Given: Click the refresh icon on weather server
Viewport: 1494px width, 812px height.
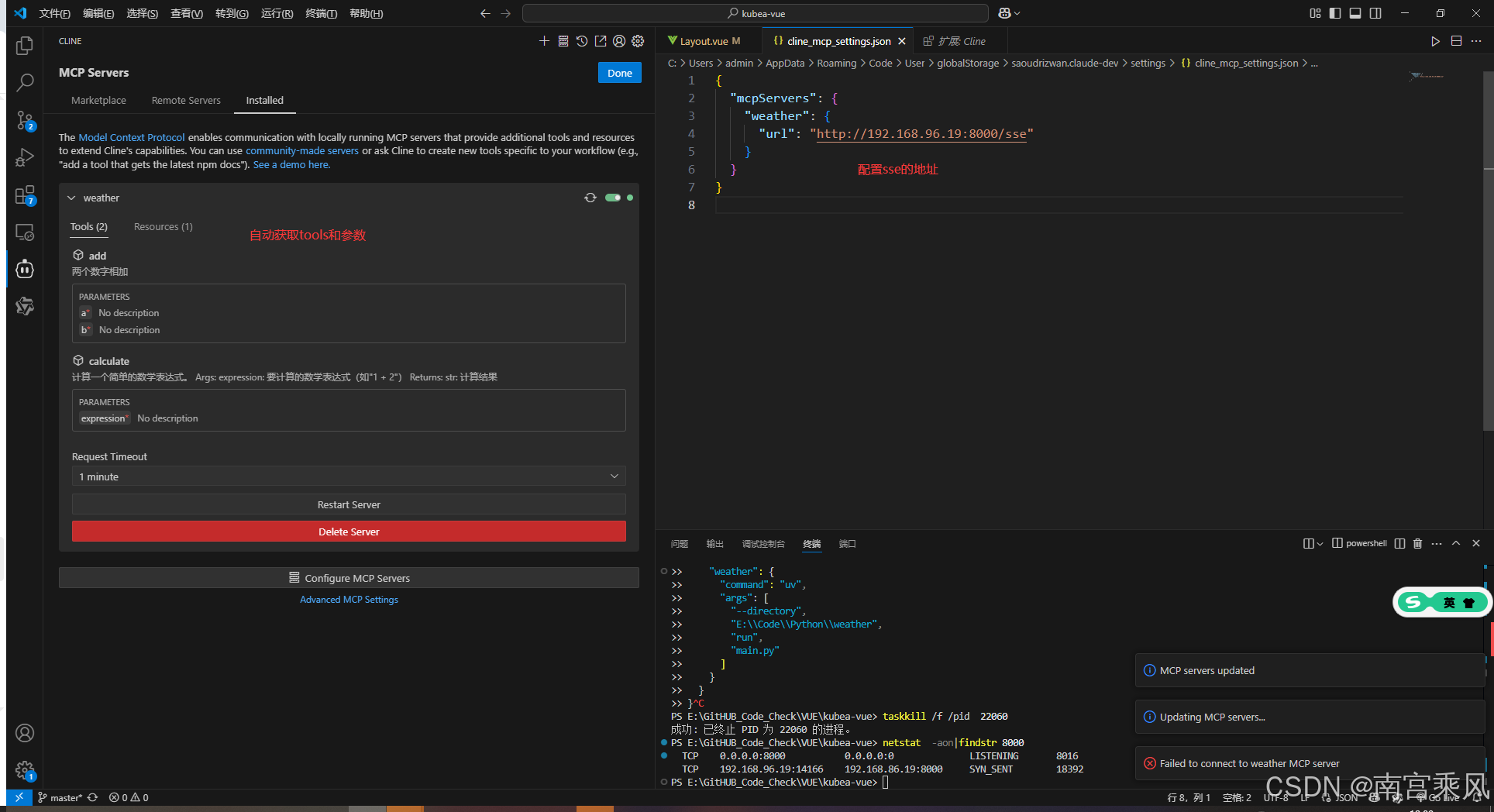Looking at the screenshot, I should point(590,198).
